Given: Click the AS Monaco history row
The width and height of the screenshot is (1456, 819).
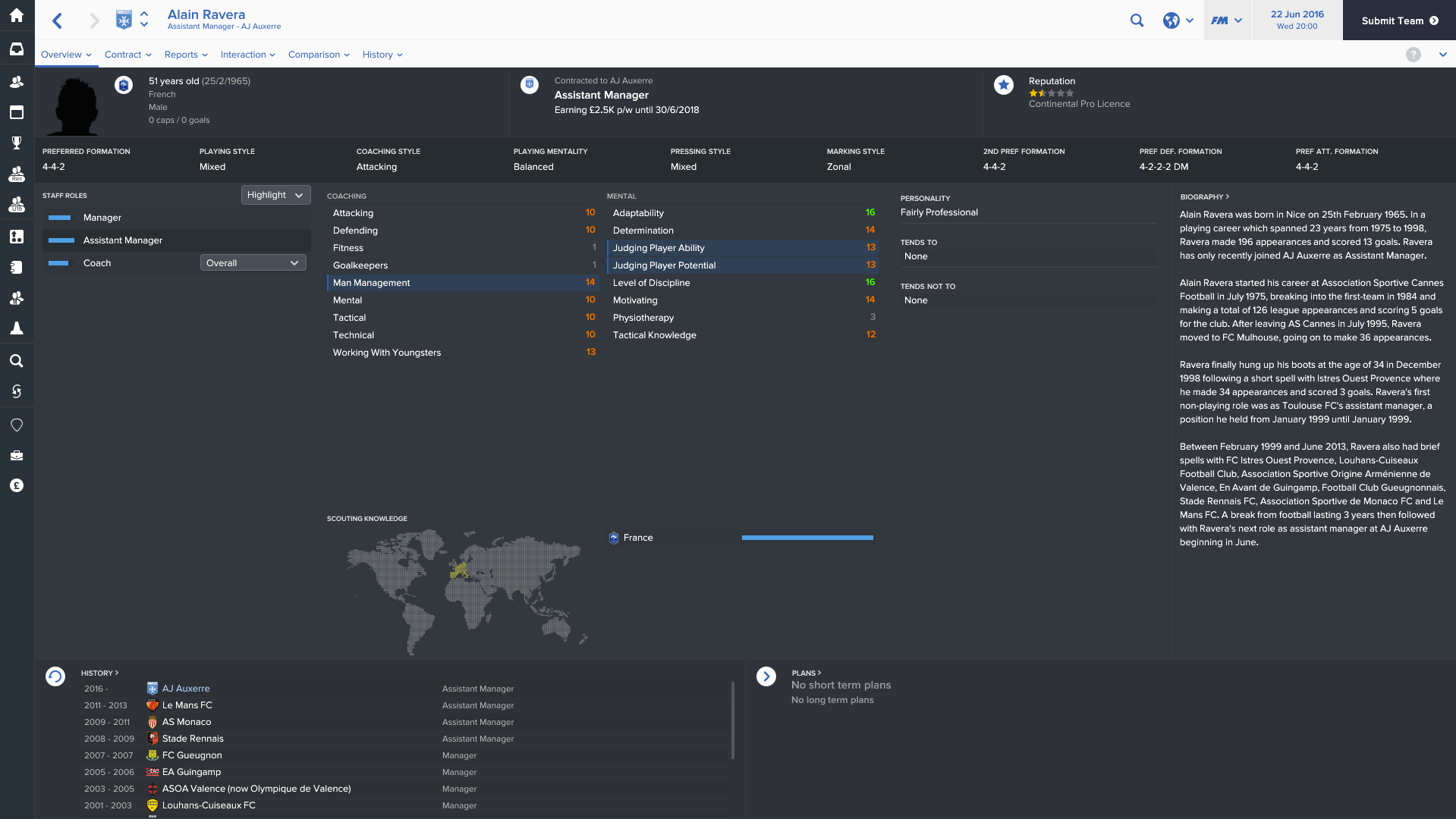Looking at the screenshot, I should click(404, 722).
